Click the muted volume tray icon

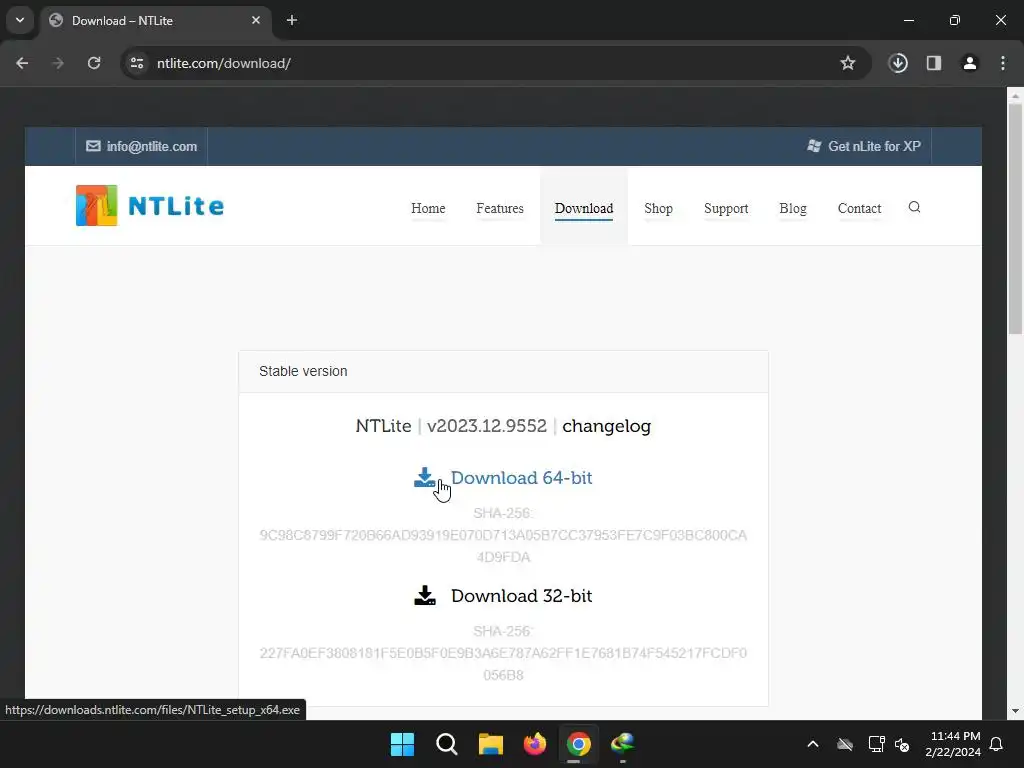(902, 744)
